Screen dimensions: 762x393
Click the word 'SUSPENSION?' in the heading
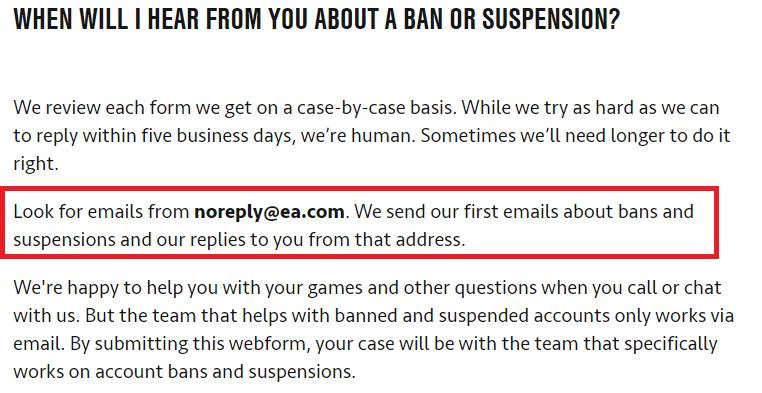click(x=551, y=19)
